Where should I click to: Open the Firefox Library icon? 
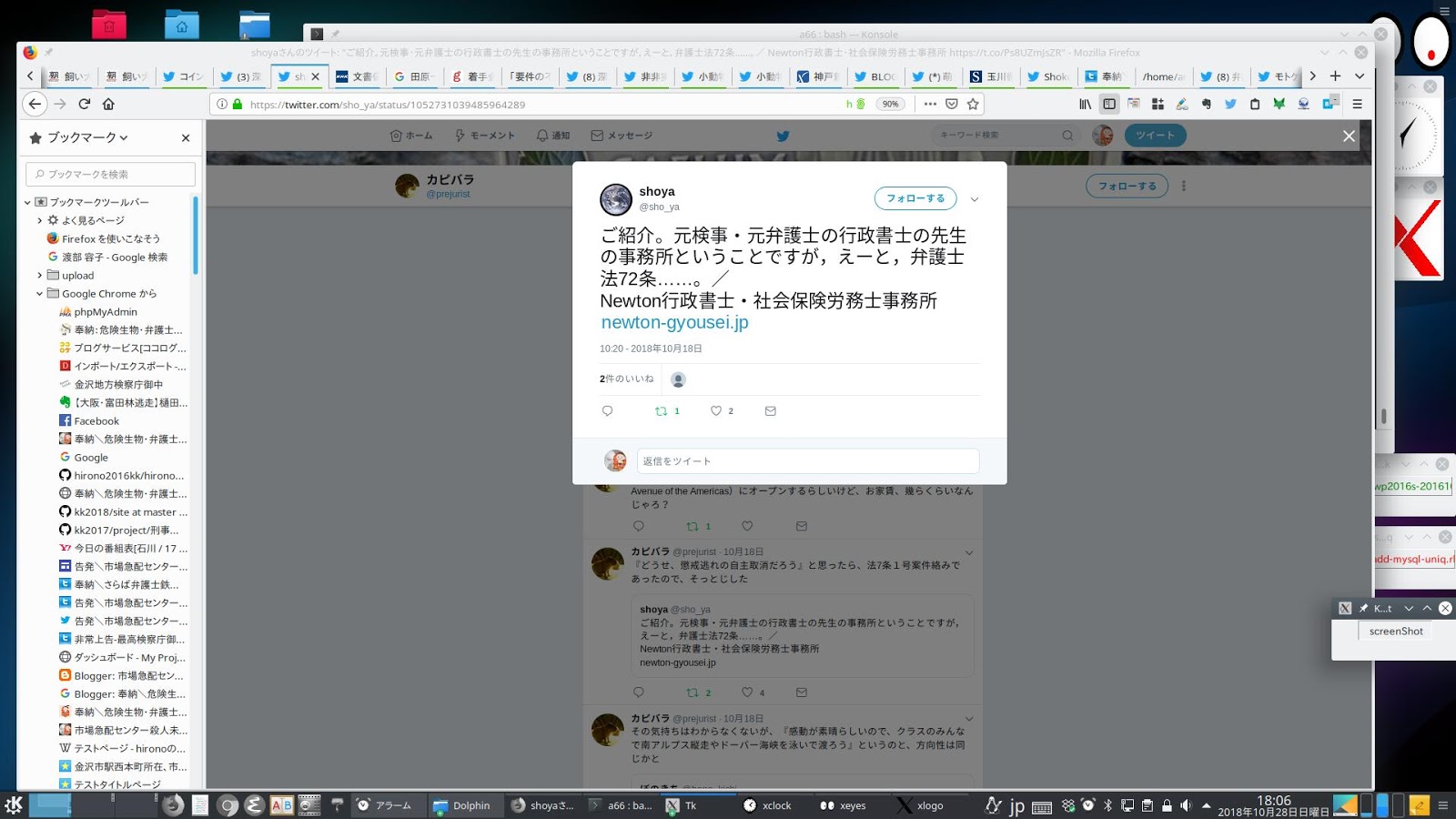click(x=1085, y=104)
